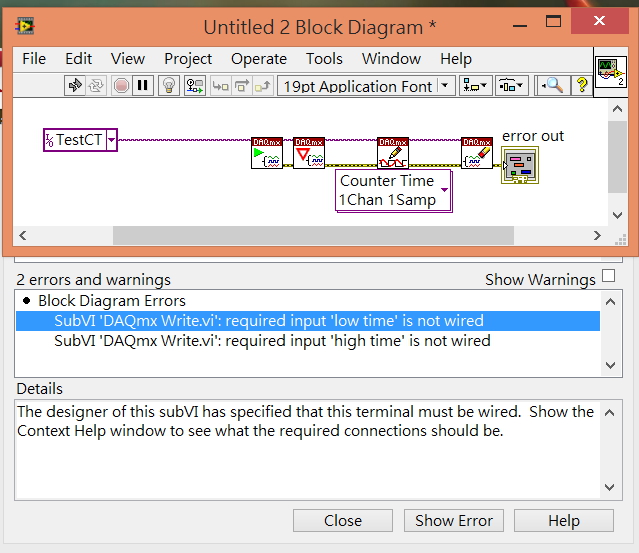Click the LabVIEW title bar app icon
639x553 pixels.
(x=25, y=26)
